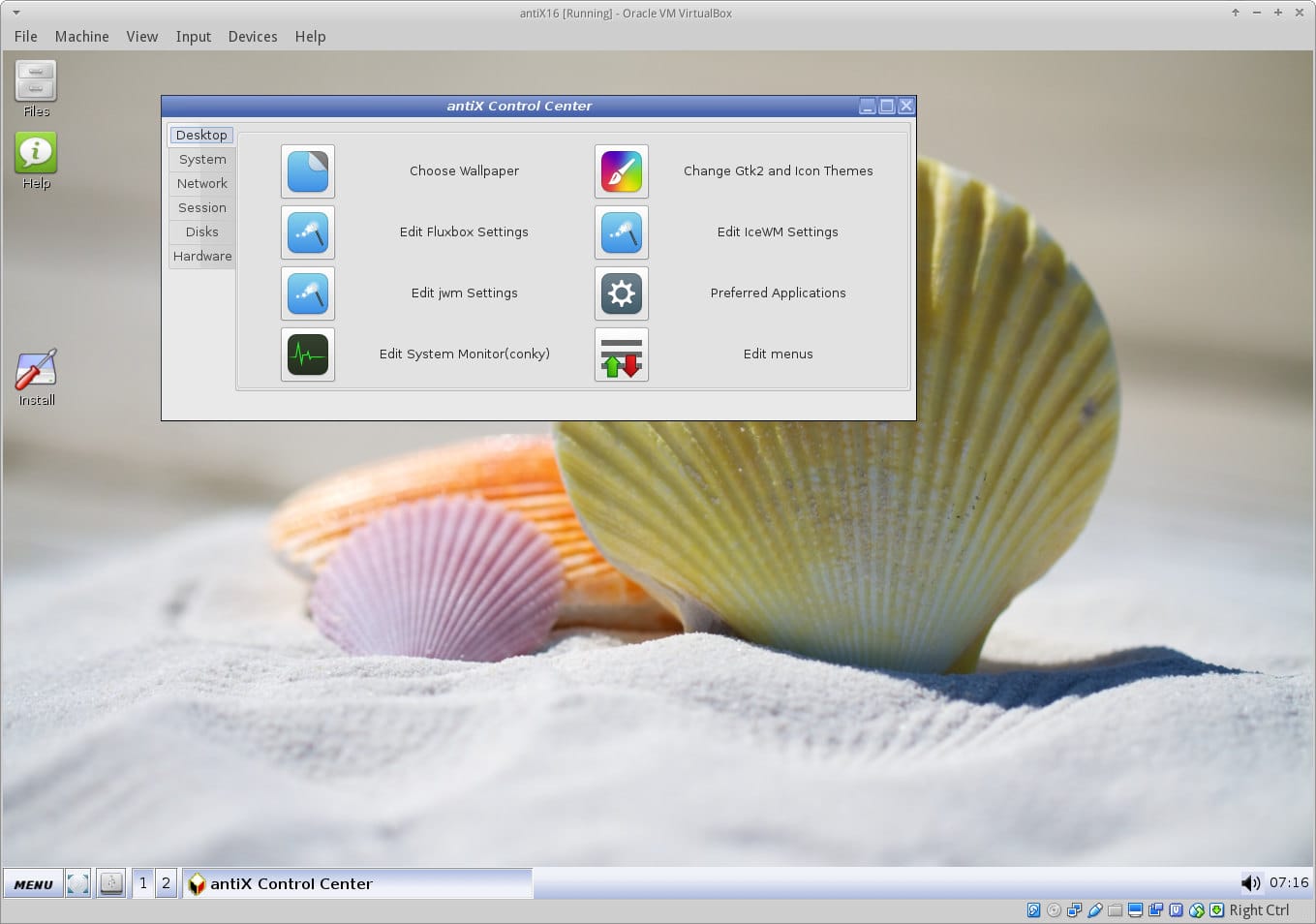Launch the Edit IceWM Settings icon
This screenshot has width=1316, height=924.
coord(621,232)
